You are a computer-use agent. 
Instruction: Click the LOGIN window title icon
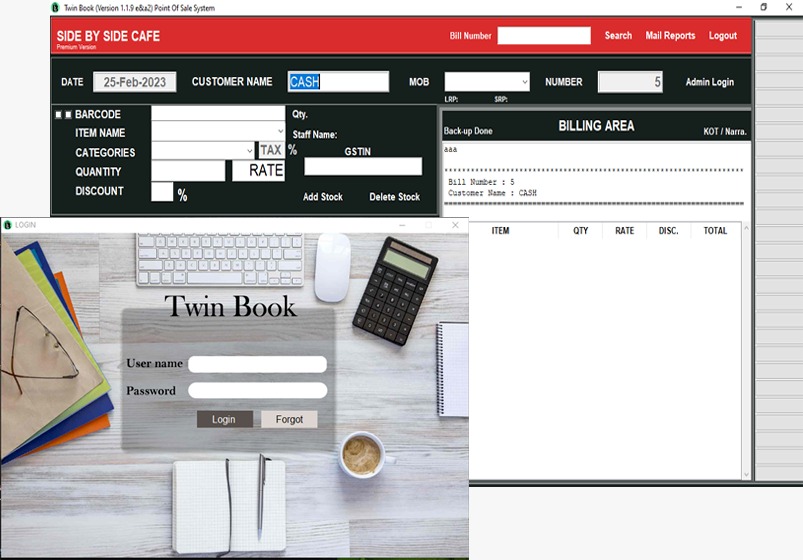(8, 225)
